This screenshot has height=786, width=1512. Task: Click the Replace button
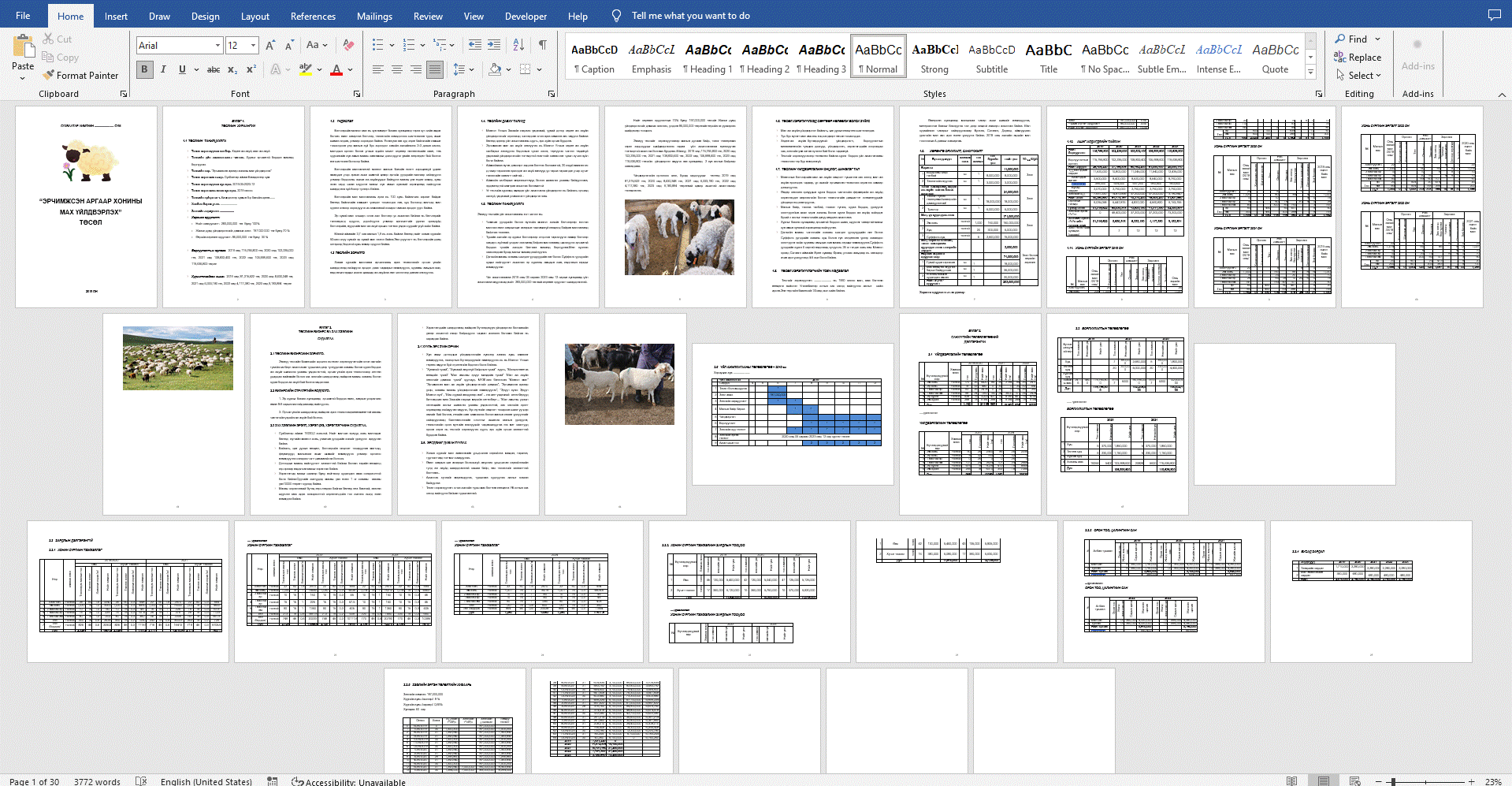point(1357,57)
